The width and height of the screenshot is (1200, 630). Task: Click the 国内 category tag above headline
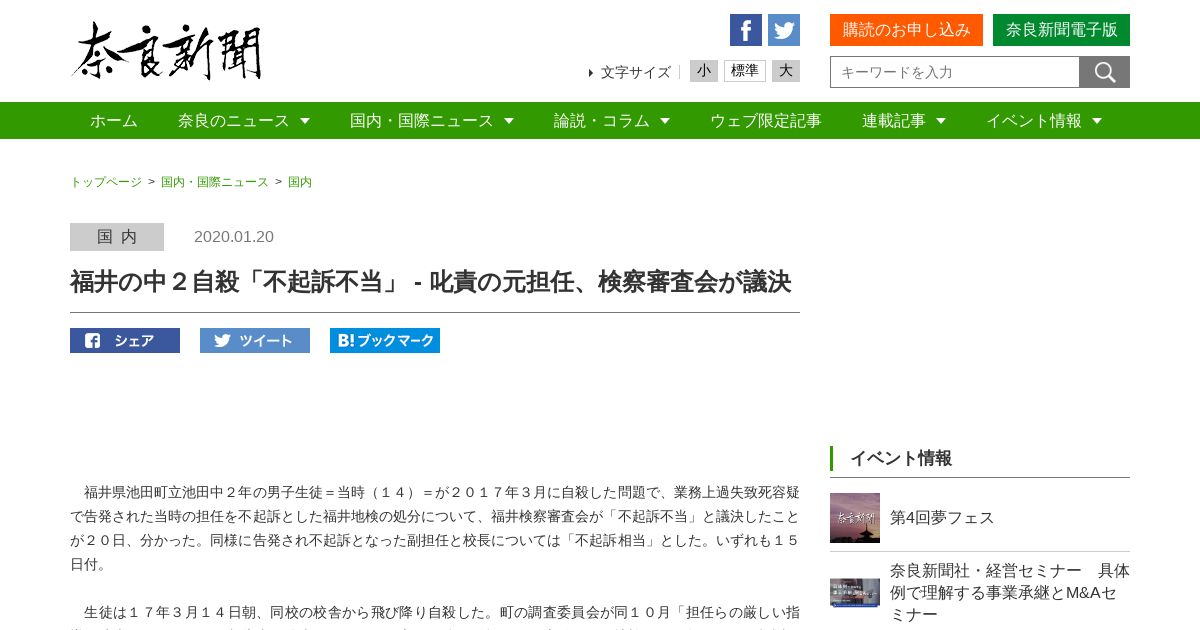[117, 237]
